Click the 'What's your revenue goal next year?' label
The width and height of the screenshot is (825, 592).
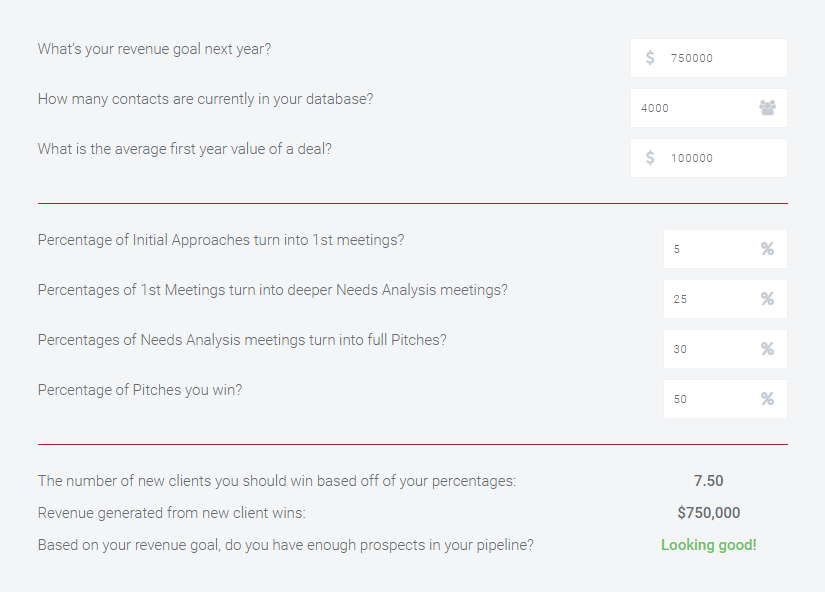(154, 49)
